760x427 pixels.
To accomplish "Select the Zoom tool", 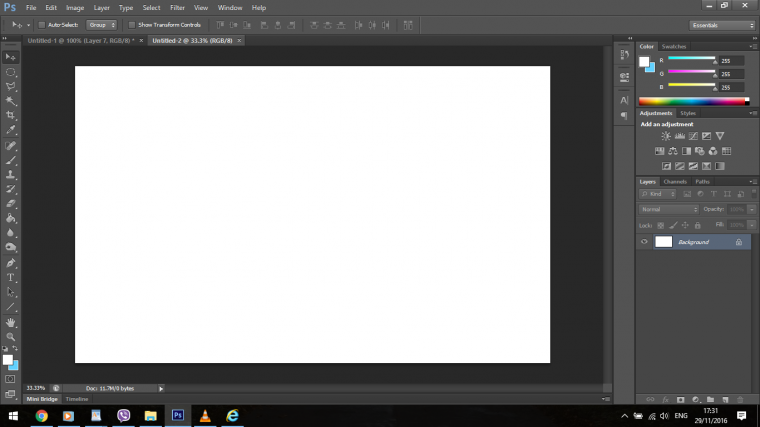I will click(x=10, y=336).
